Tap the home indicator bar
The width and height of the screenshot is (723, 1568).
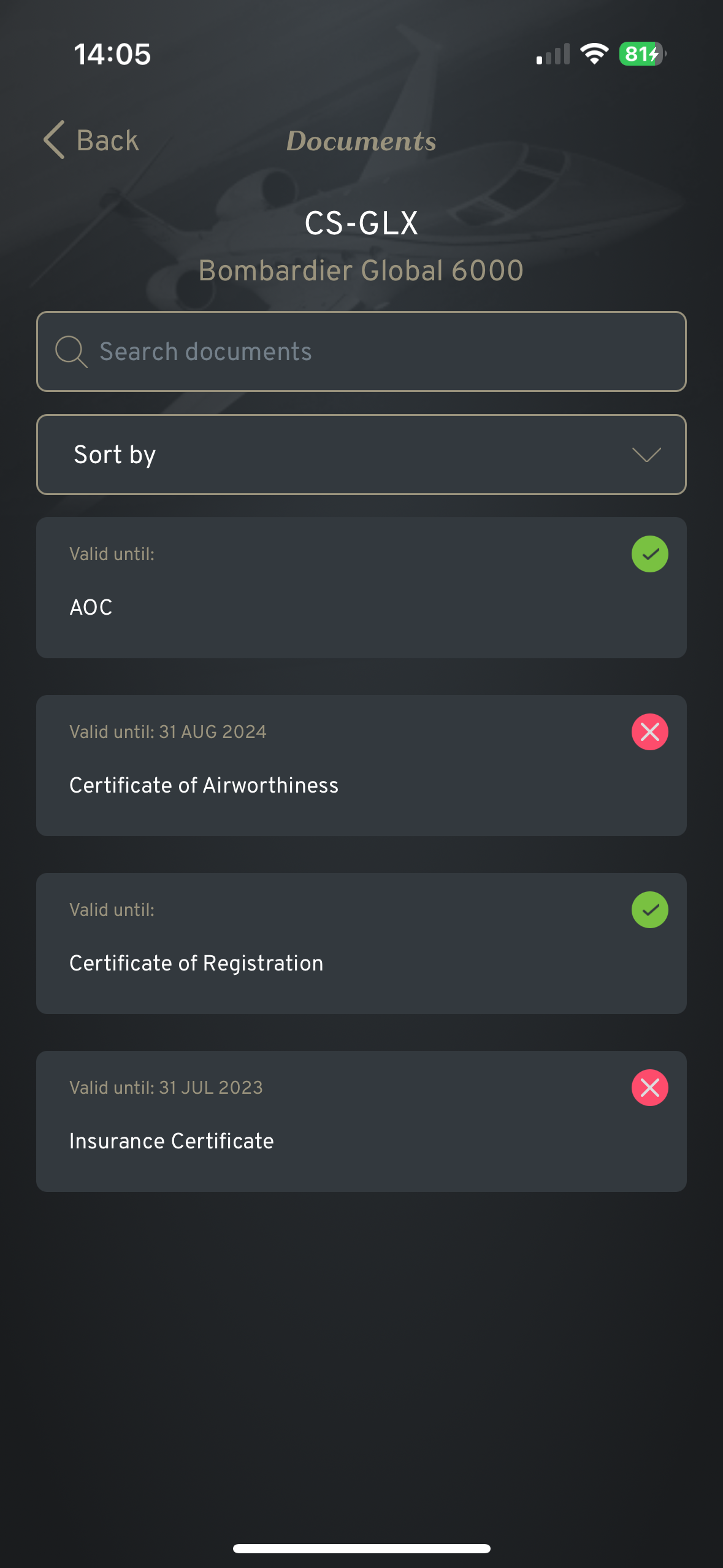(x=361, y=1548)
